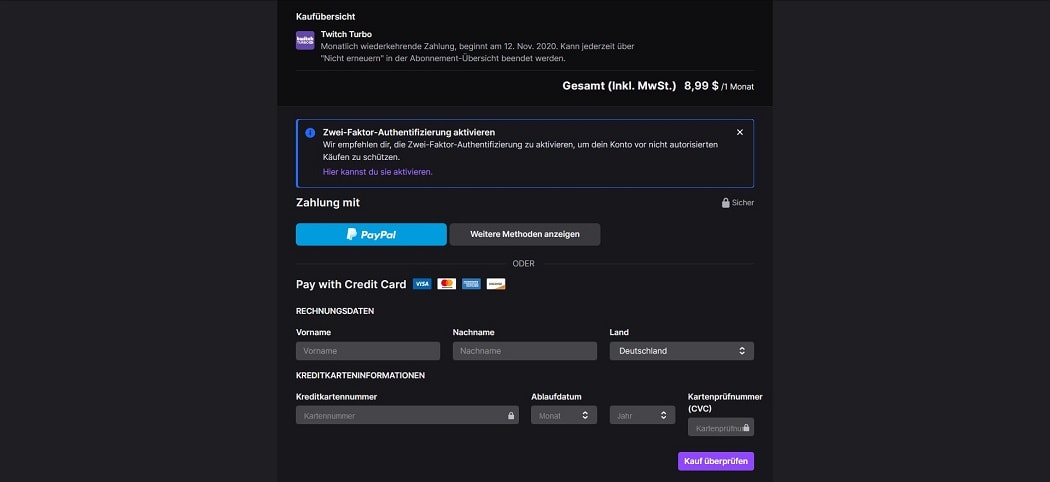
Task: Show more methods via Weitere Methoden anzeigen
Action: point(525,234)
